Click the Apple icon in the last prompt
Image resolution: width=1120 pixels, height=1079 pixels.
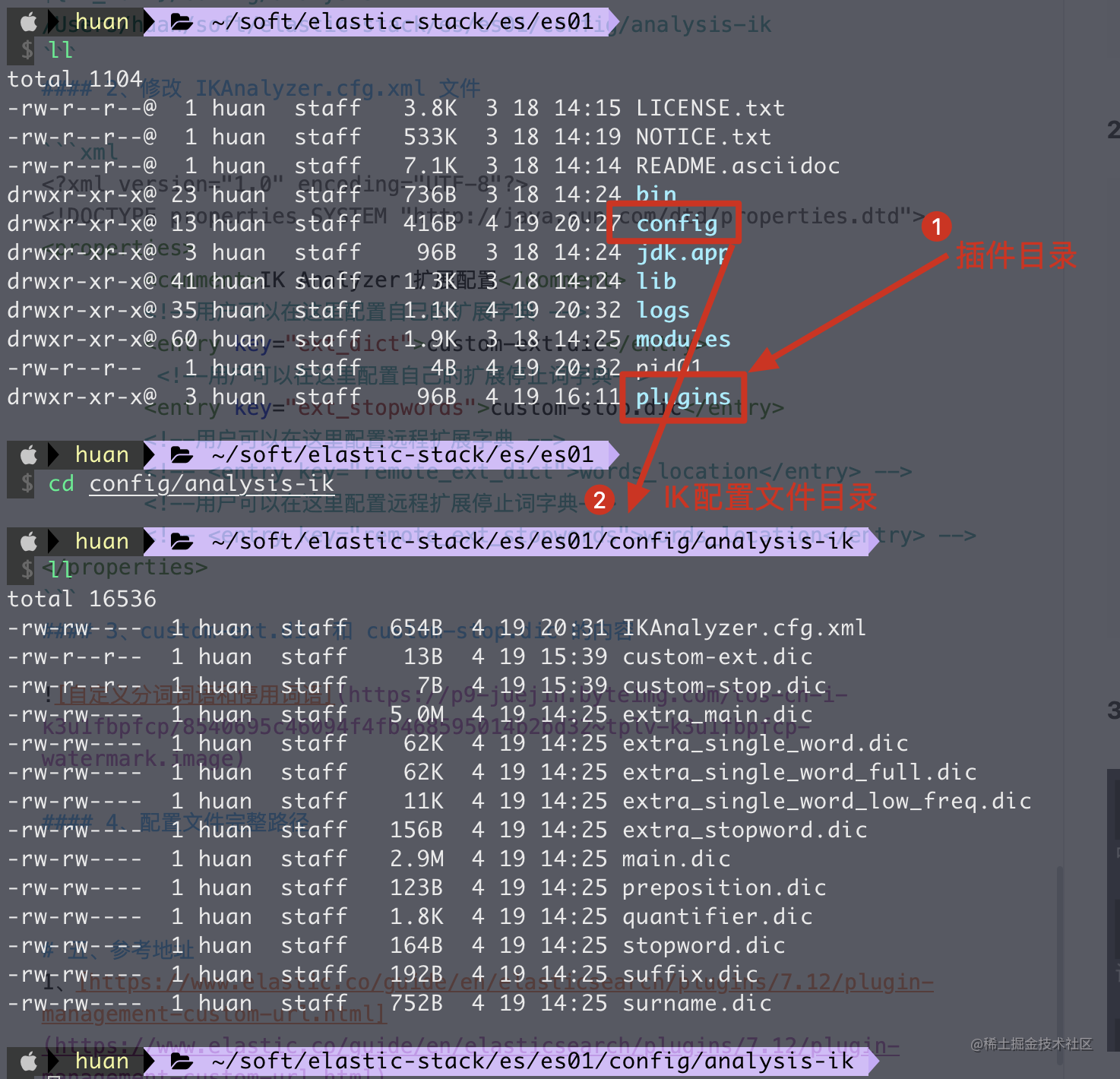pos(28,1062)
